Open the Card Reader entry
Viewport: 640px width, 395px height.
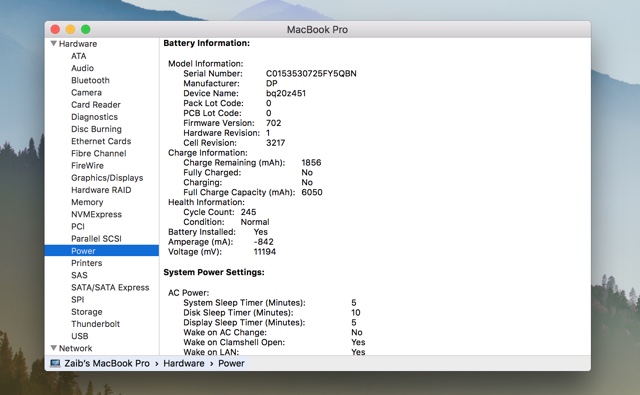(96, 105)
